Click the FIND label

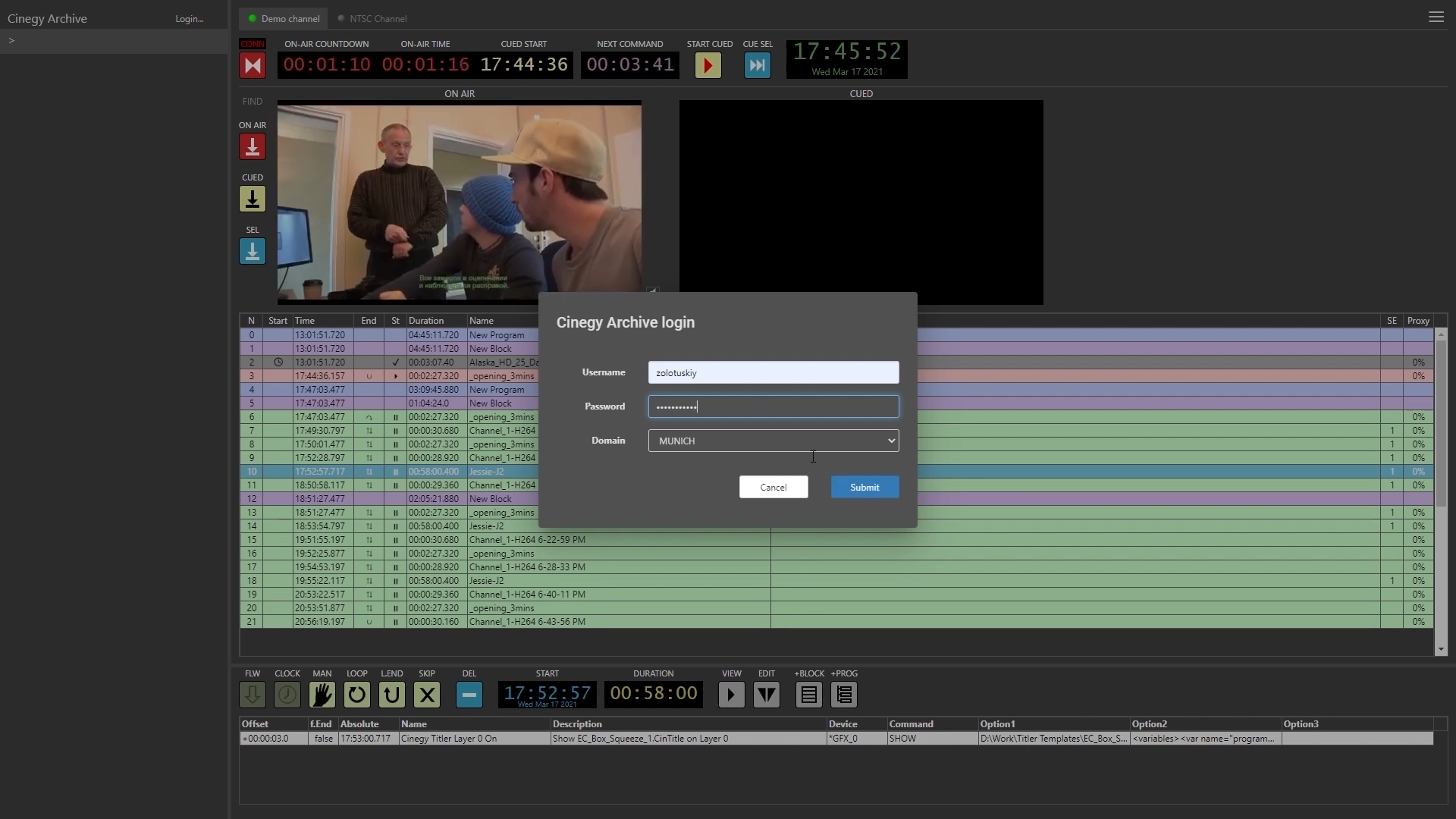(x=253, y=102)
